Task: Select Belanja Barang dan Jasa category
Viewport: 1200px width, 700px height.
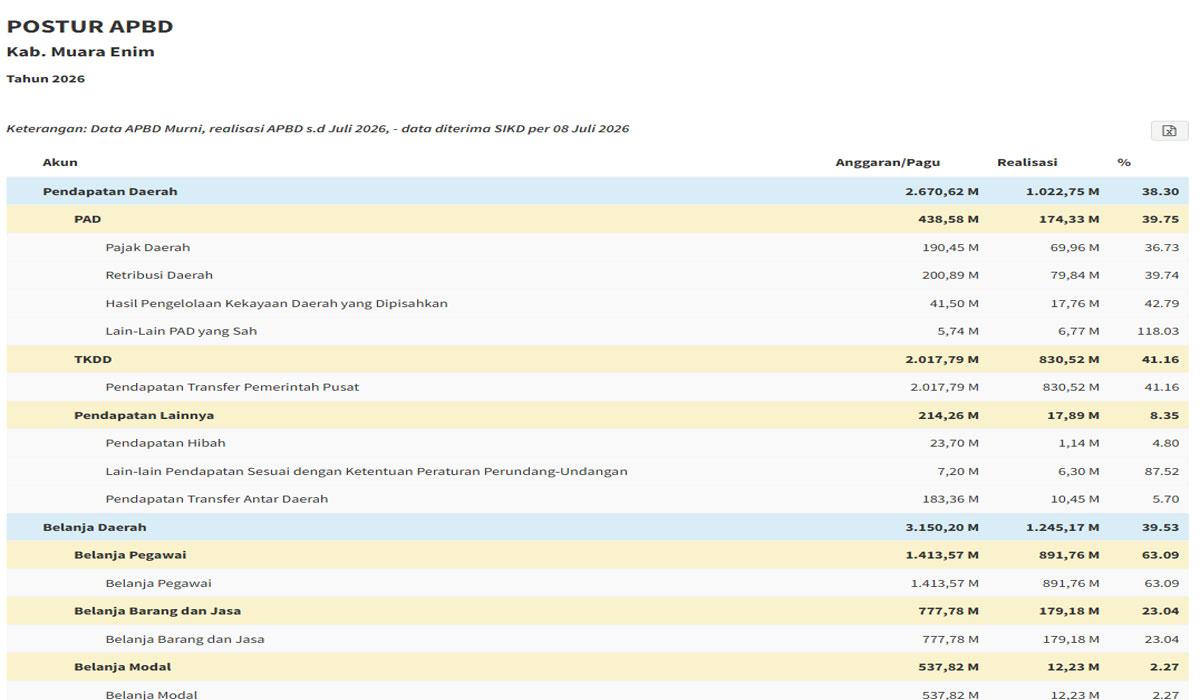Action: click(x=598, y=612)
